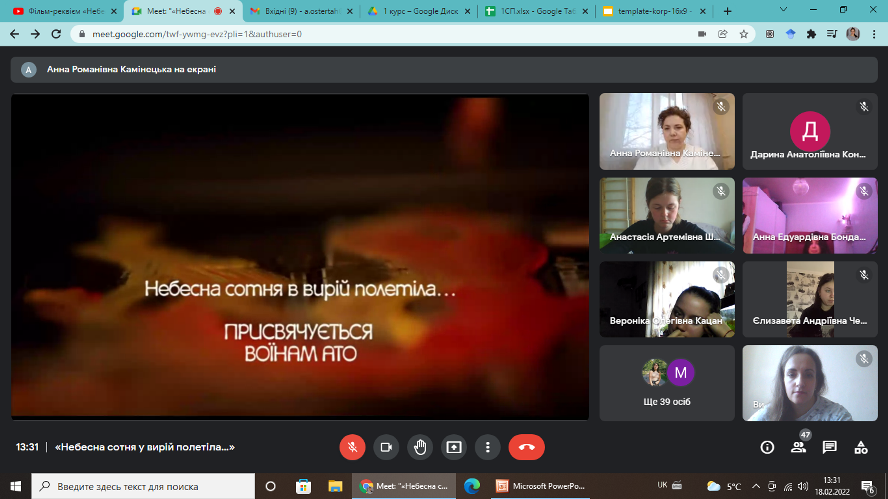The height and width of the screenshot is (499, 888).
Task: Open Chrome tab search chevron
Action: (x=783, y=10)
